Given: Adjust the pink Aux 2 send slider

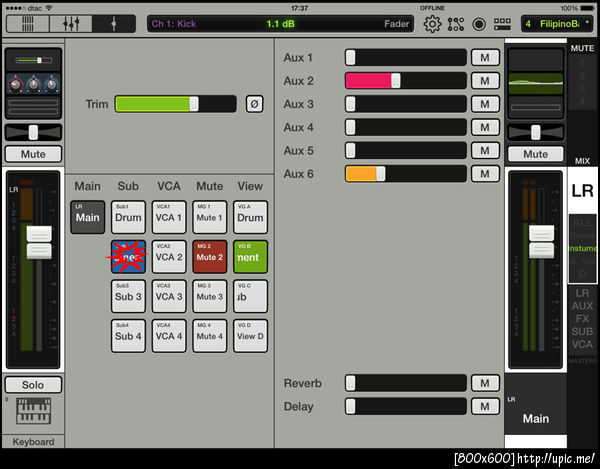Looking at the screenshot, I should coord(406,81).
